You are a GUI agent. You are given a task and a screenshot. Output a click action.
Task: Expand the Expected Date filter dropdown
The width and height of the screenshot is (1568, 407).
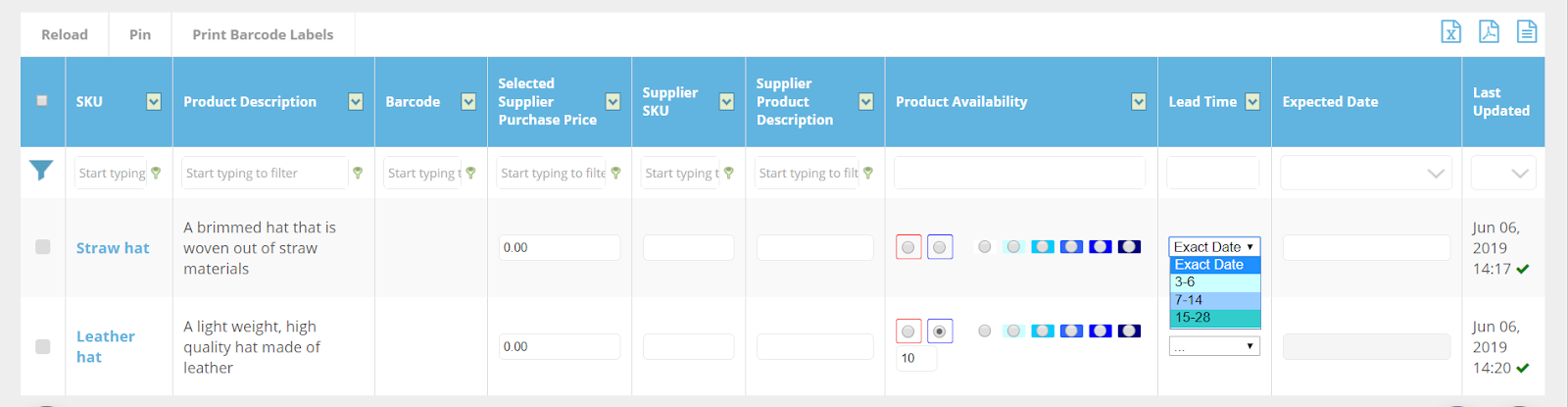[1436, 174]
